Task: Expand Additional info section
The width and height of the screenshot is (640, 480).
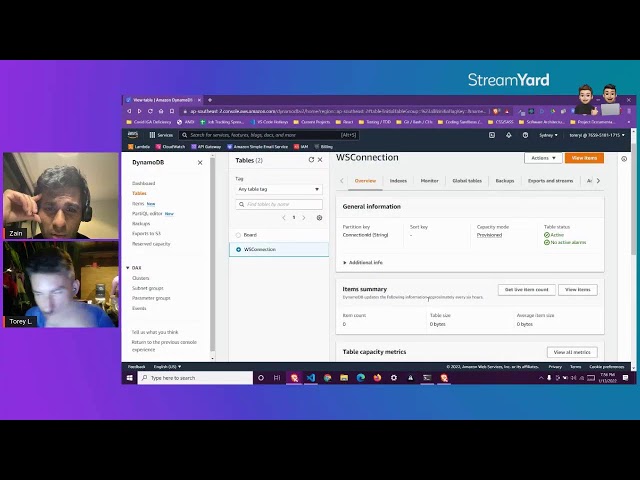Action: (x=363, y=262)
